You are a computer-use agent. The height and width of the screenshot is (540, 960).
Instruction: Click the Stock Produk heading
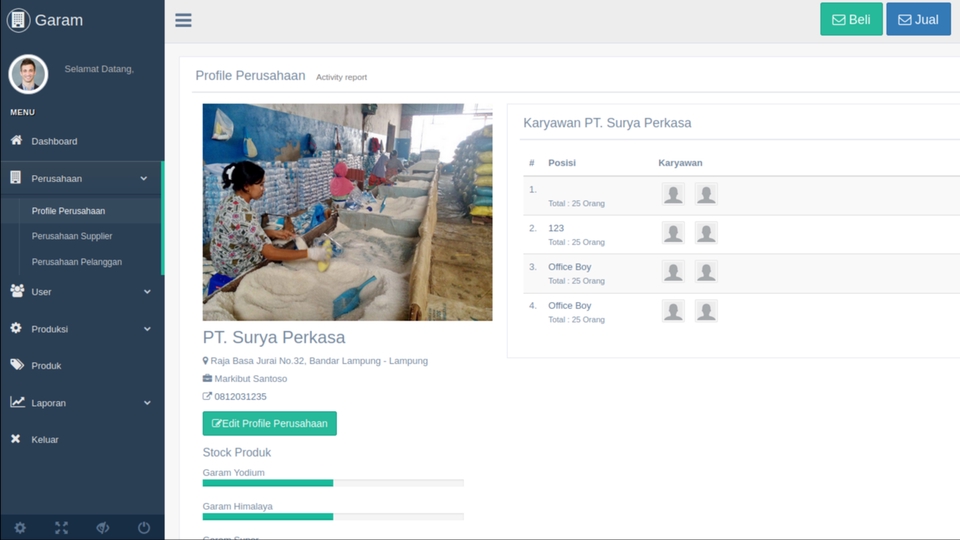pyautogui.click(x=236, y=452)
